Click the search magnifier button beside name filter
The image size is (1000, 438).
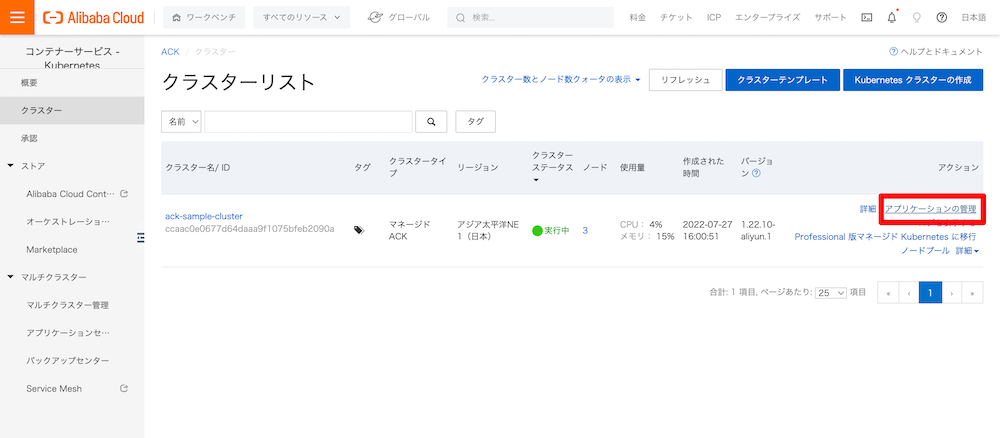tap(431, 121)
